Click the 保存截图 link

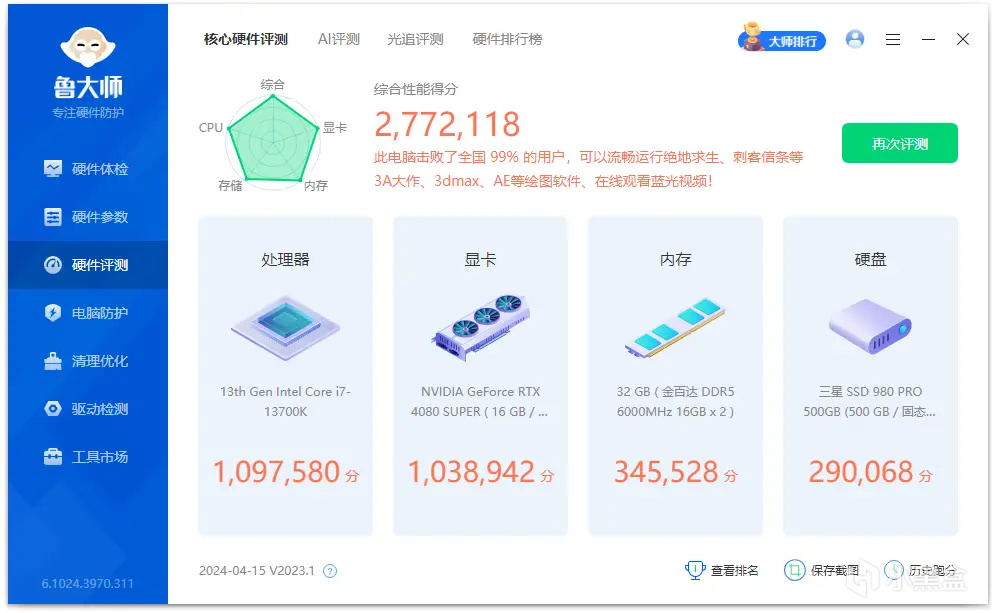click(x=835, y=571)
